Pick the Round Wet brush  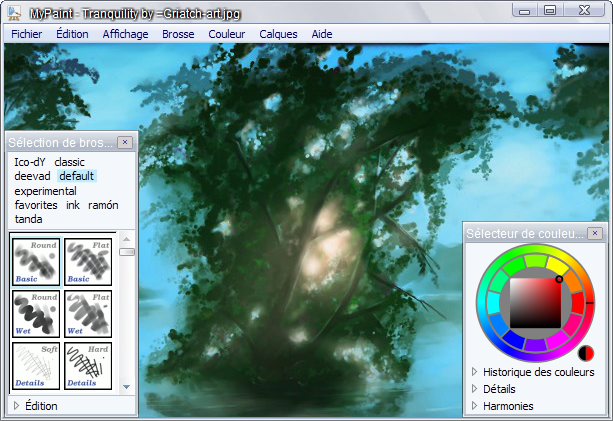click(x=36, y=313)
